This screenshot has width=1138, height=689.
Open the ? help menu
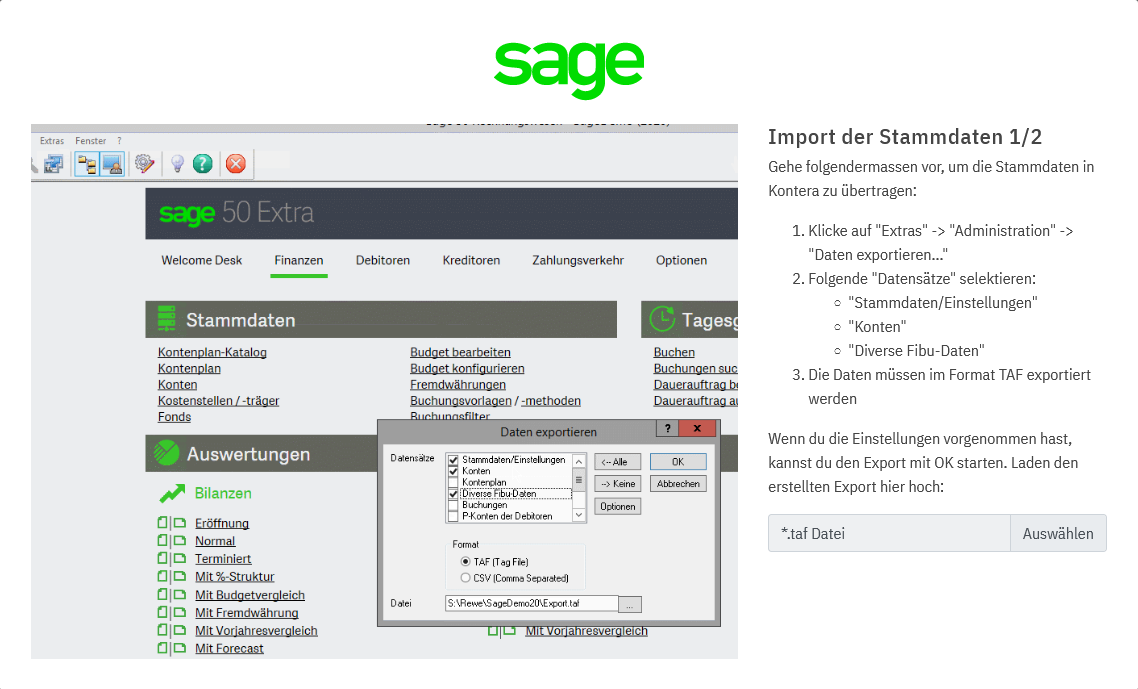point(119,141)
